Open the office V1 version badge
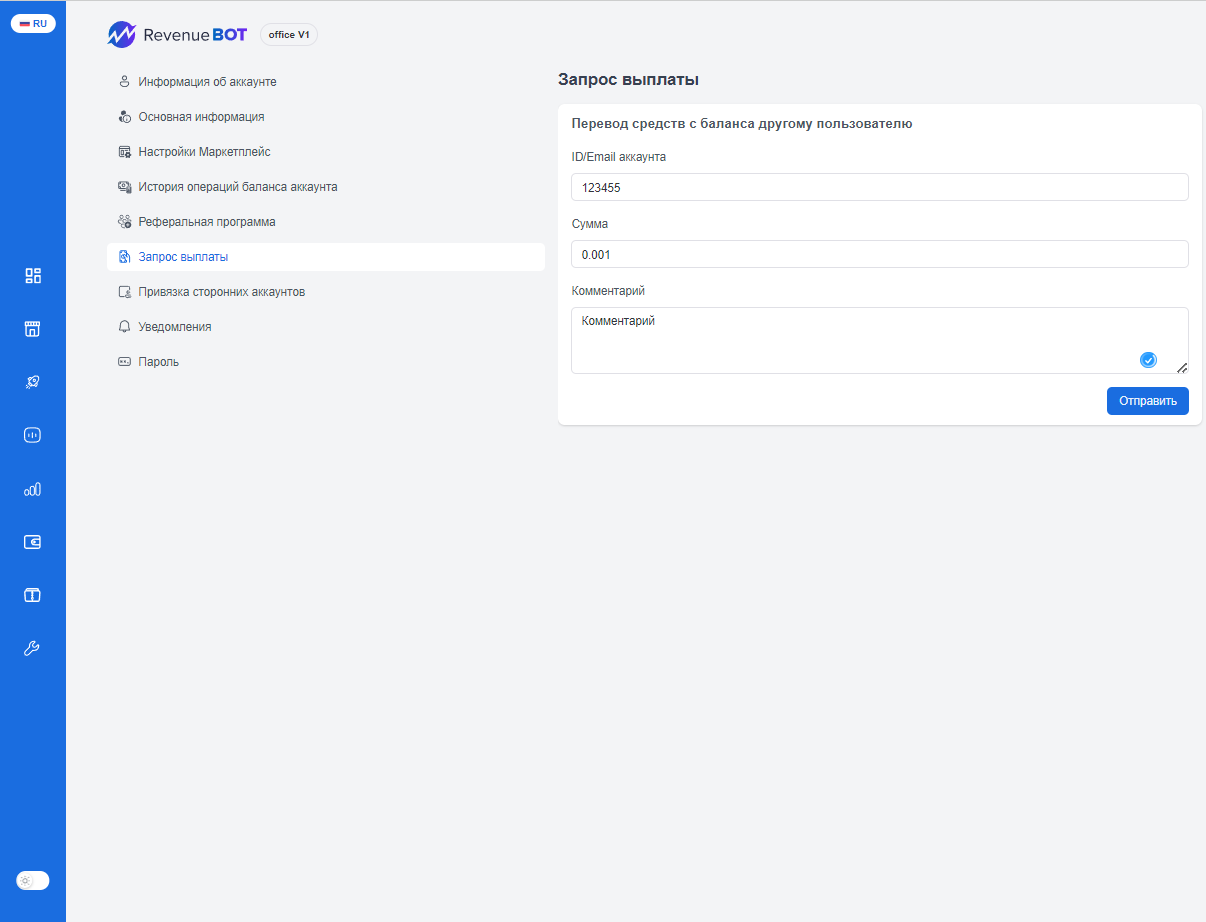 click(x=289, y=35)
